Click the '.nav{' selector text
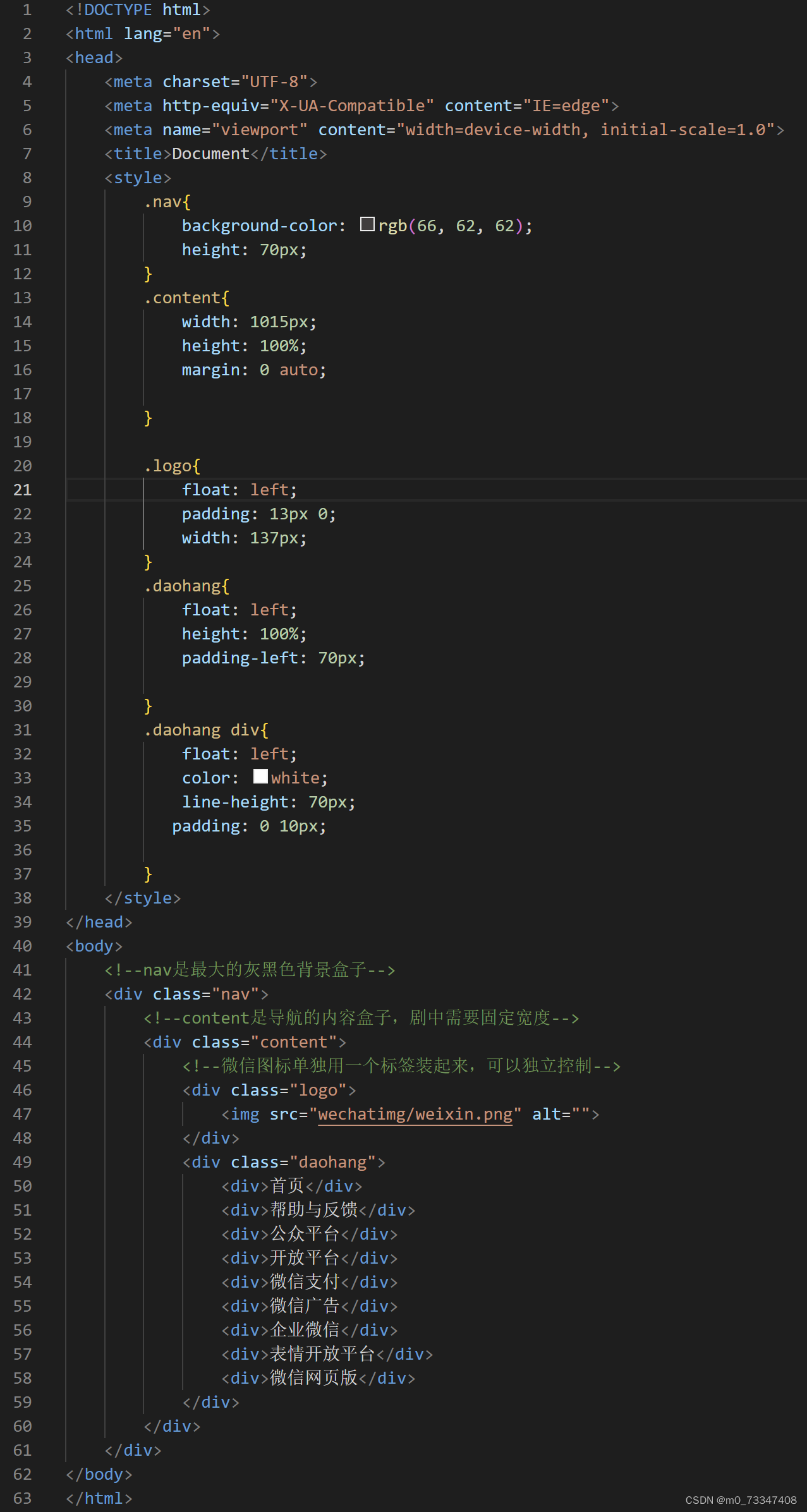The width and height of the screenshot is (807, 1512). [167, 202]
